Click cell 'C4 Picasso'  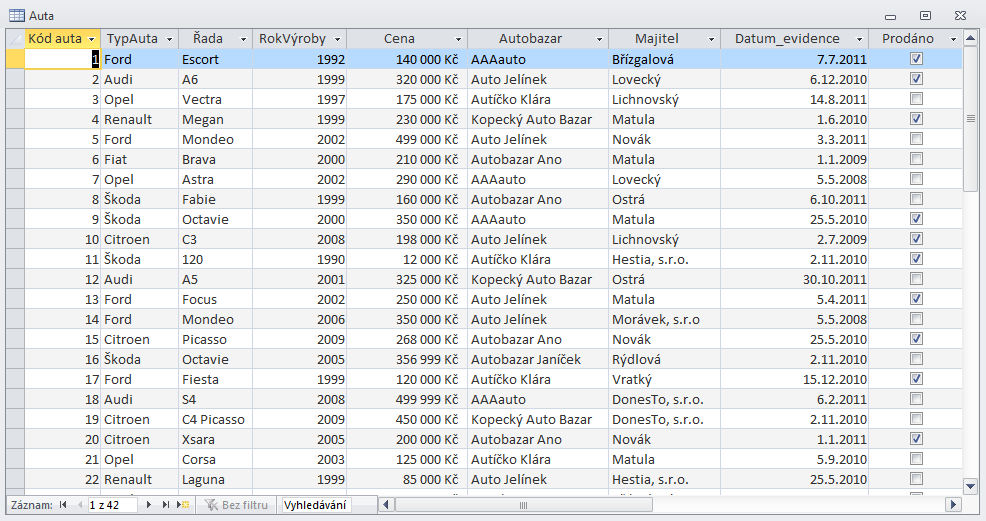coord(215,419)
